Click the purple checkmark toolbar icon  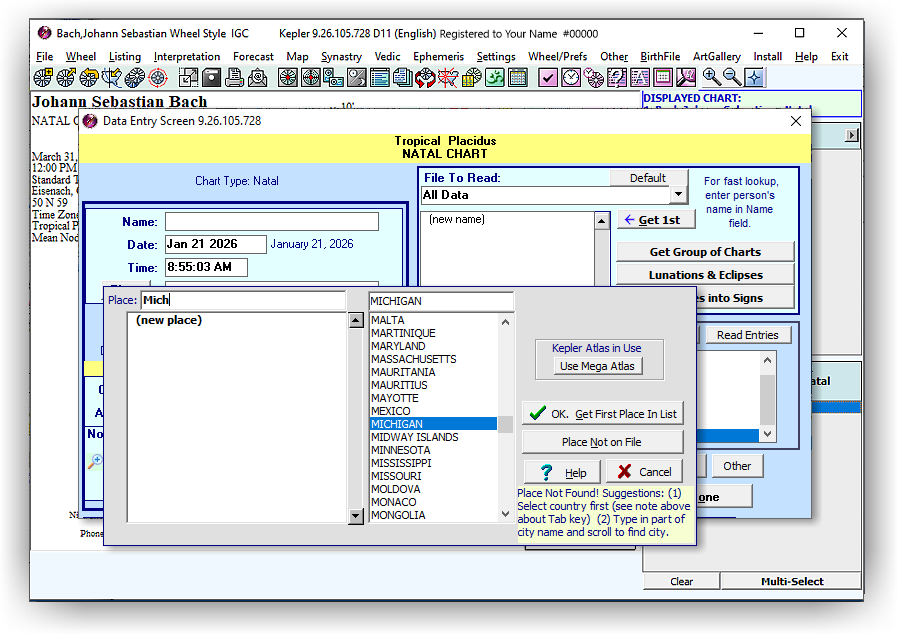pyautogui.click(x=548, y=78)
